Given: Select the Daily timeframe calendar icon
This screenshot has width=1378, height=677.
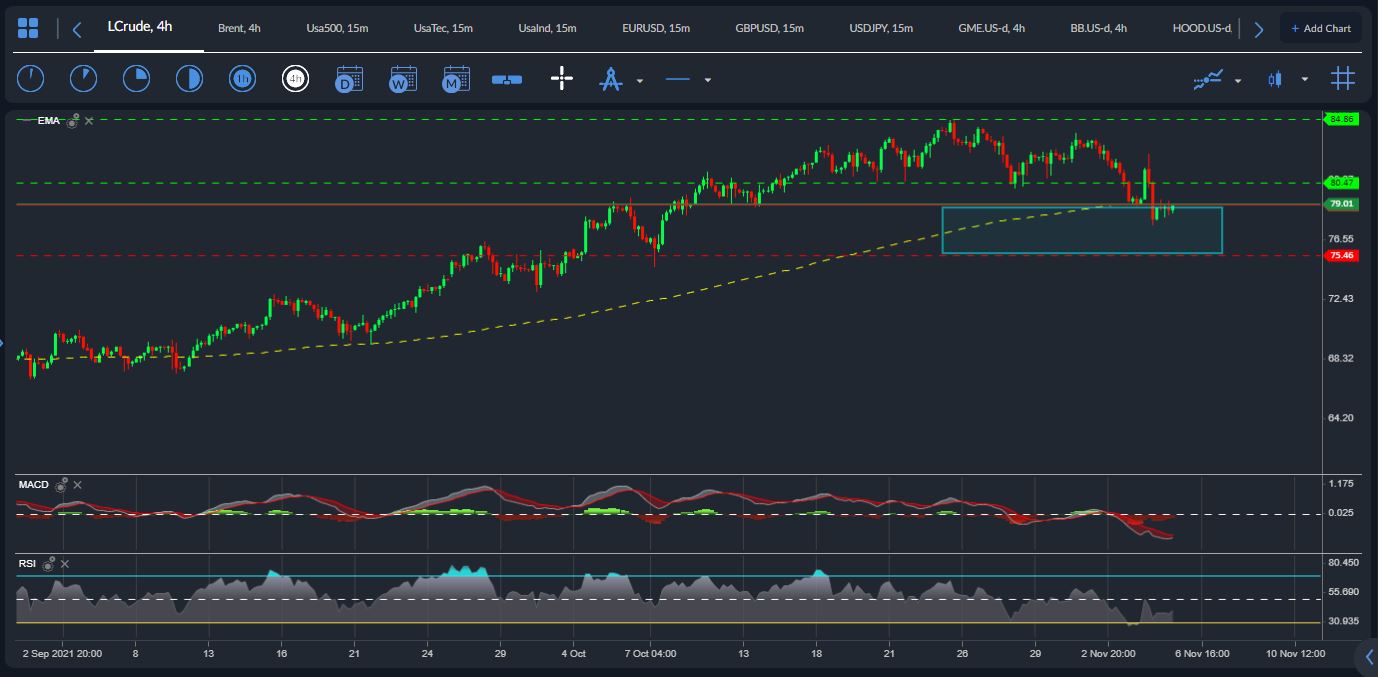Looking at the screenshot, I should (349, 79).
